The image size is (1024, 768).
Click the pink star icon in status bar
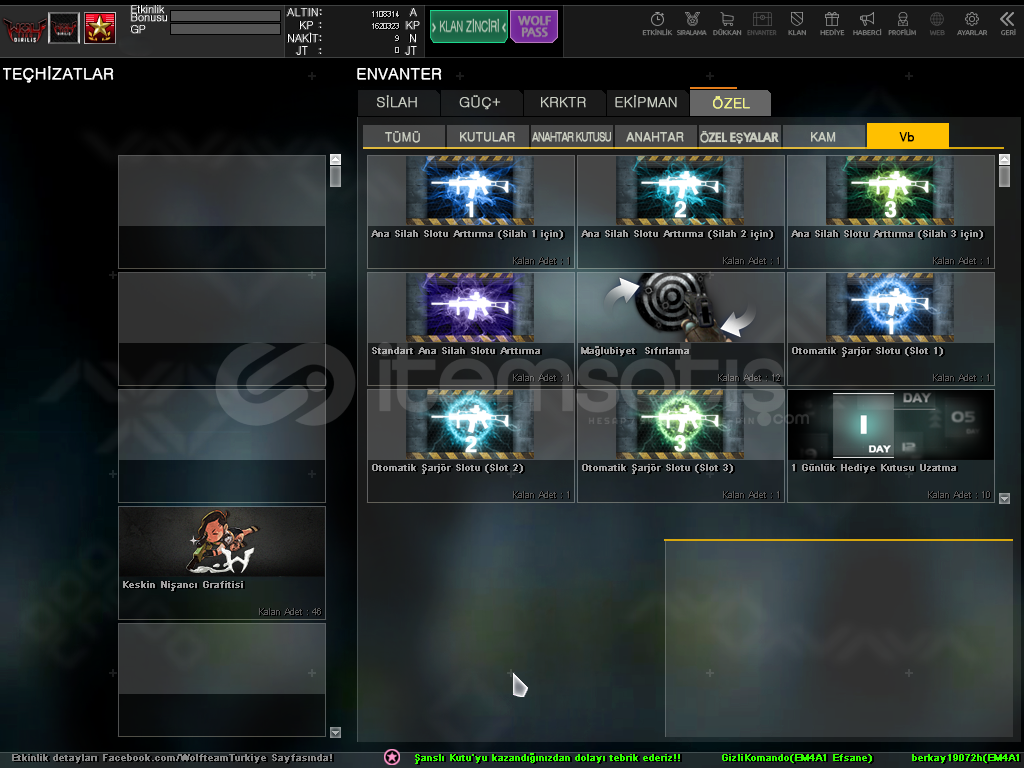click(x=392, y=757)
